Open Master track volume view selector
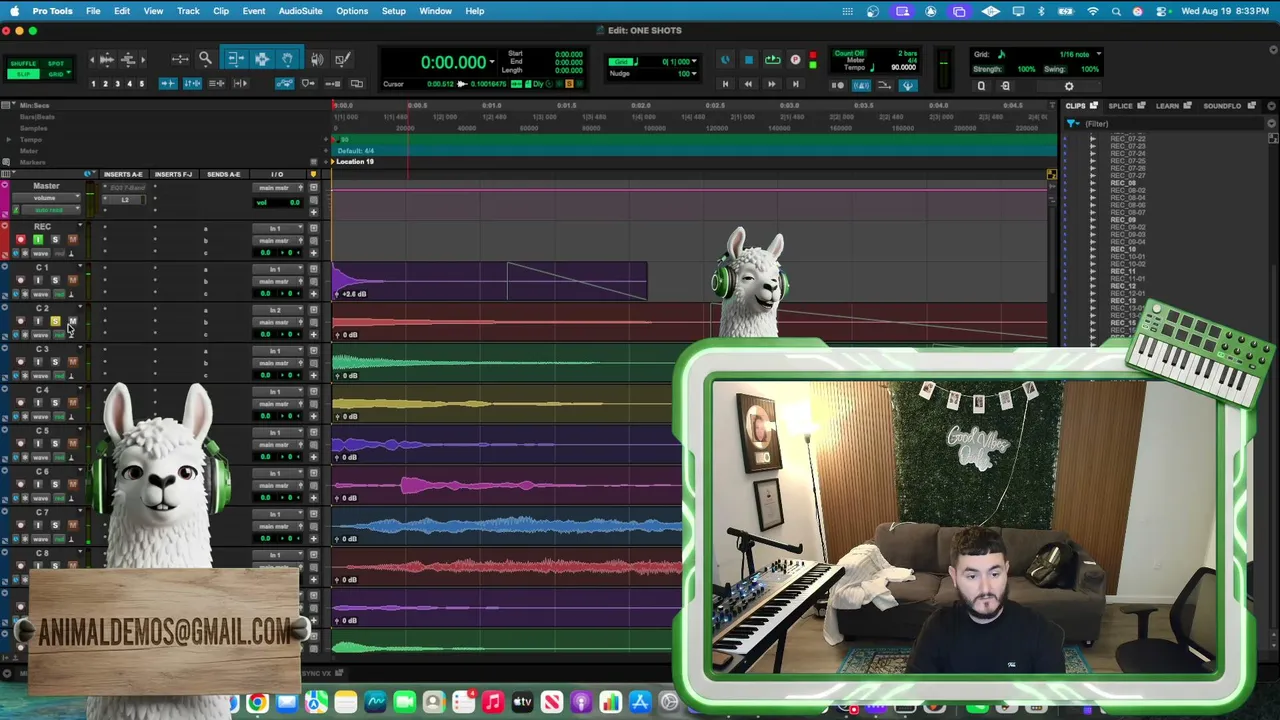 44,198
